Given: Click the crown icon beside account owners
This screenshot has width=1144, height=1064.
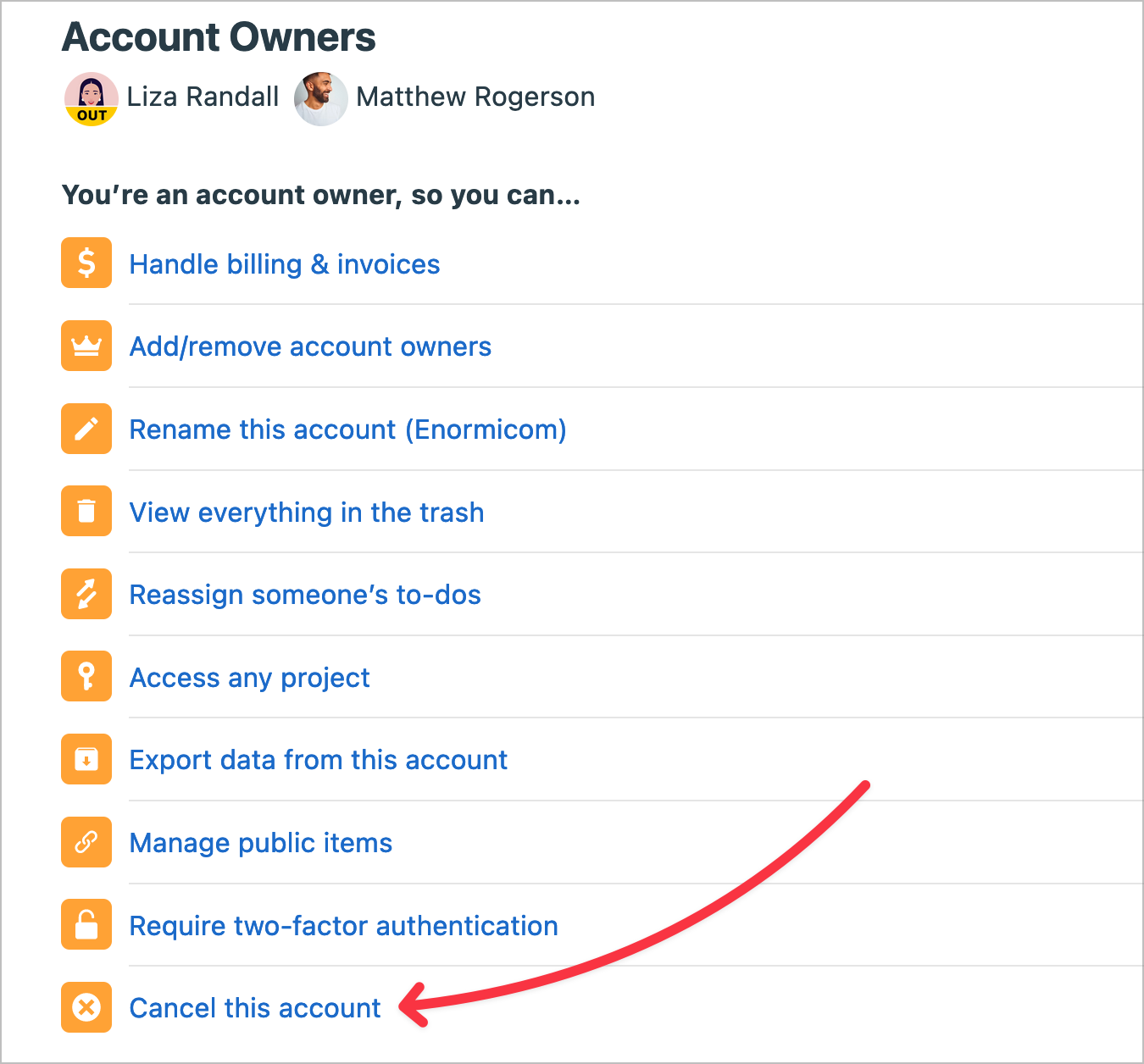Looking at the screenshot, I should point(86,346).
